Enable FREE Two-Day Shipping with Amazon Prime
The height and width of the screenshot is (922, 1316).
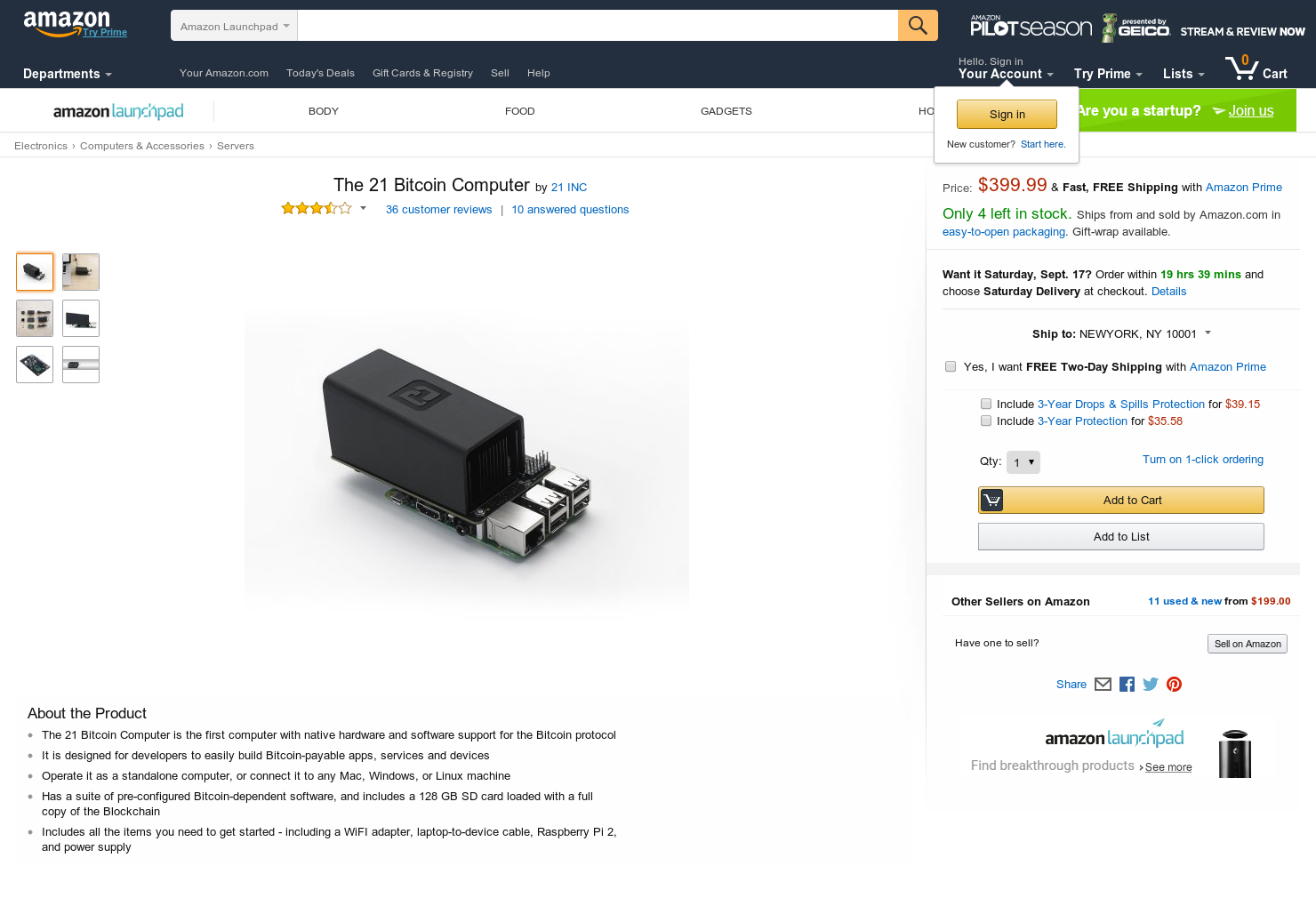point(951,366)
